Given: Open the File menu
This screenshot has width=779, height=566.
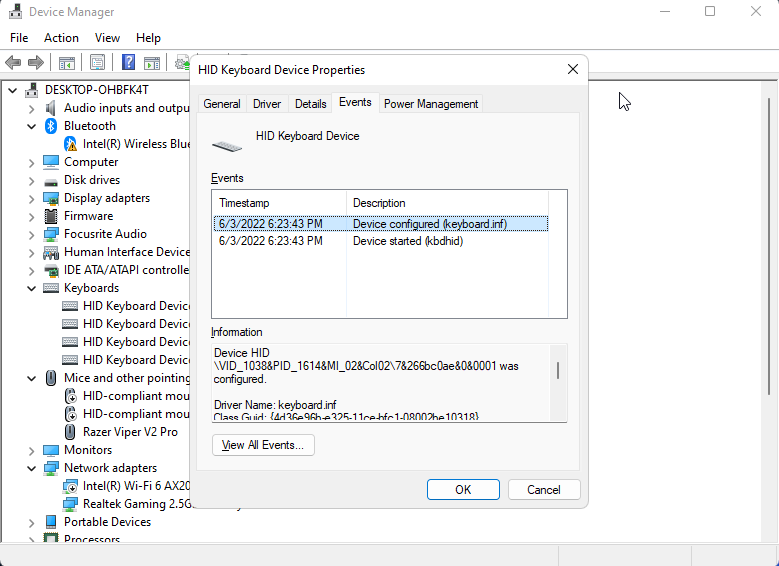Looking at the screenshot, I should click(19, 38).
